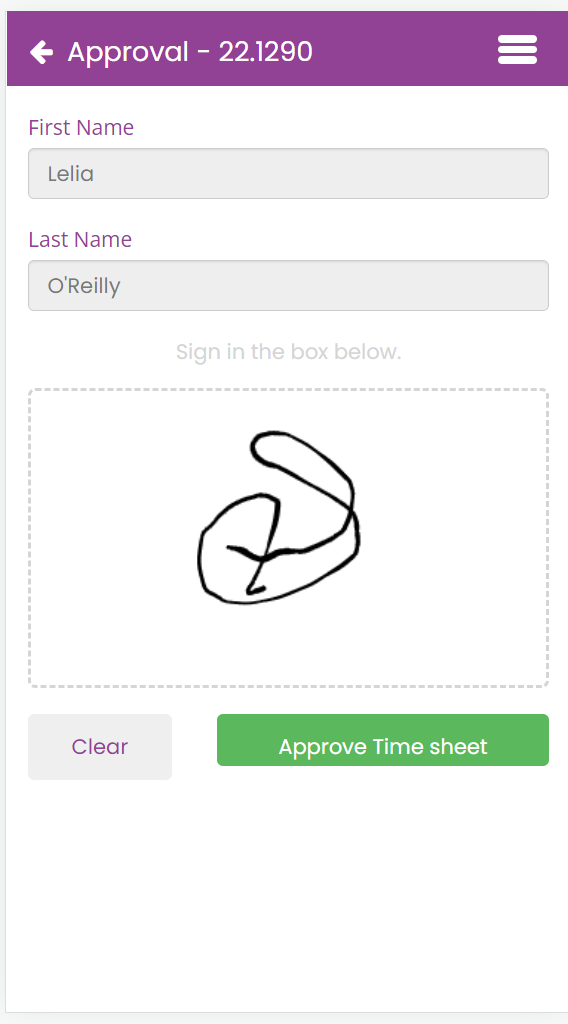Image resolution: width=568 pixels, height=1024 pixels.
Task: Click the 'Sign in the box below.' text
Action: coord(288,352)
